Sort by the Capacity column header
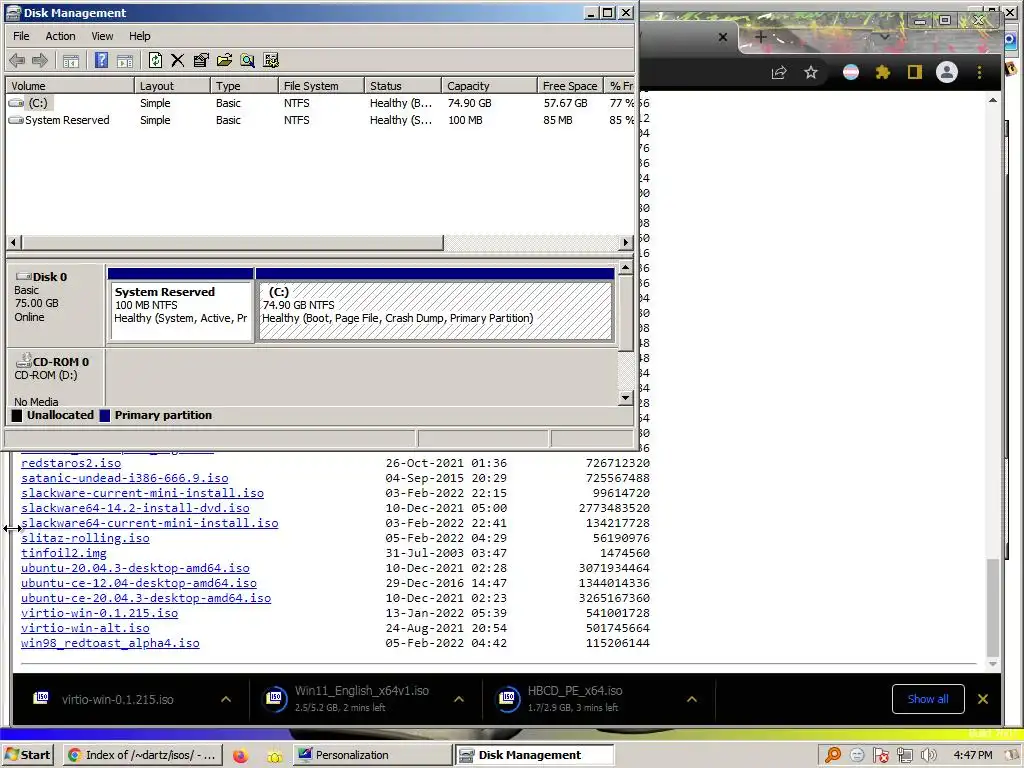This screenshot has width=1024, height=768. [489, 86]
